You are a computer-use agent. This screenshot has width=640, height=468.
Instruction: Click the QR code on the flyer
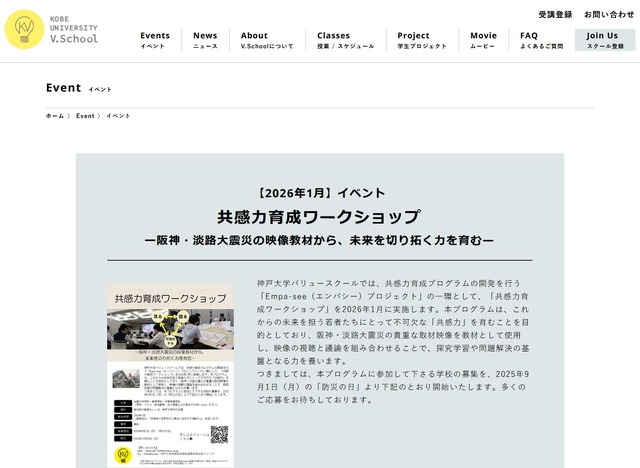pyautogui.click(x=219, y=435)
